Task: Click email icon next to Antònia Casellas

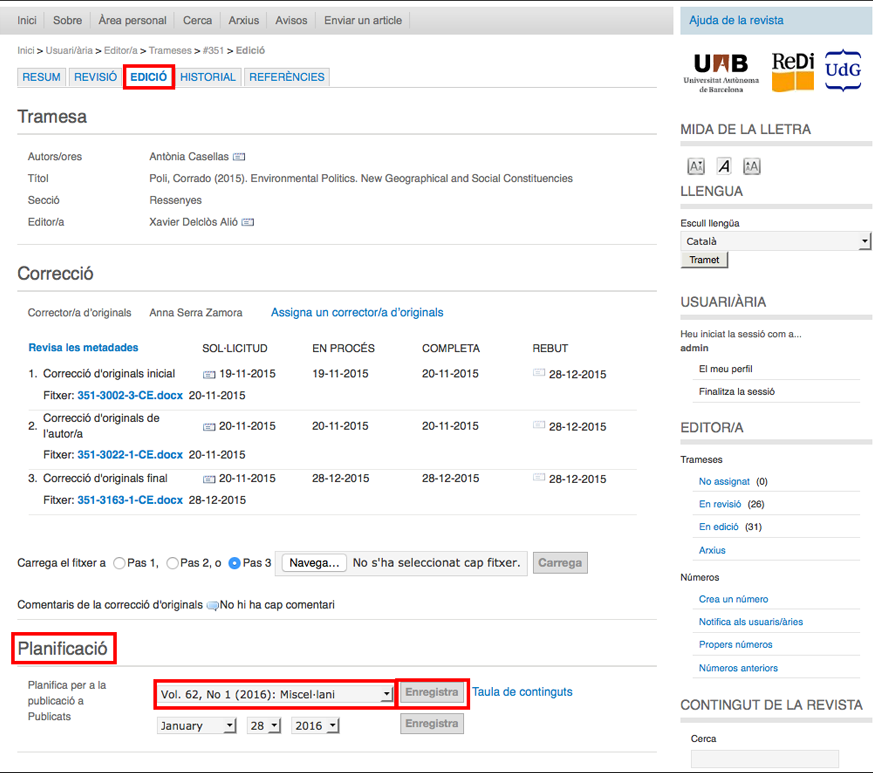Action: (239, 157)
